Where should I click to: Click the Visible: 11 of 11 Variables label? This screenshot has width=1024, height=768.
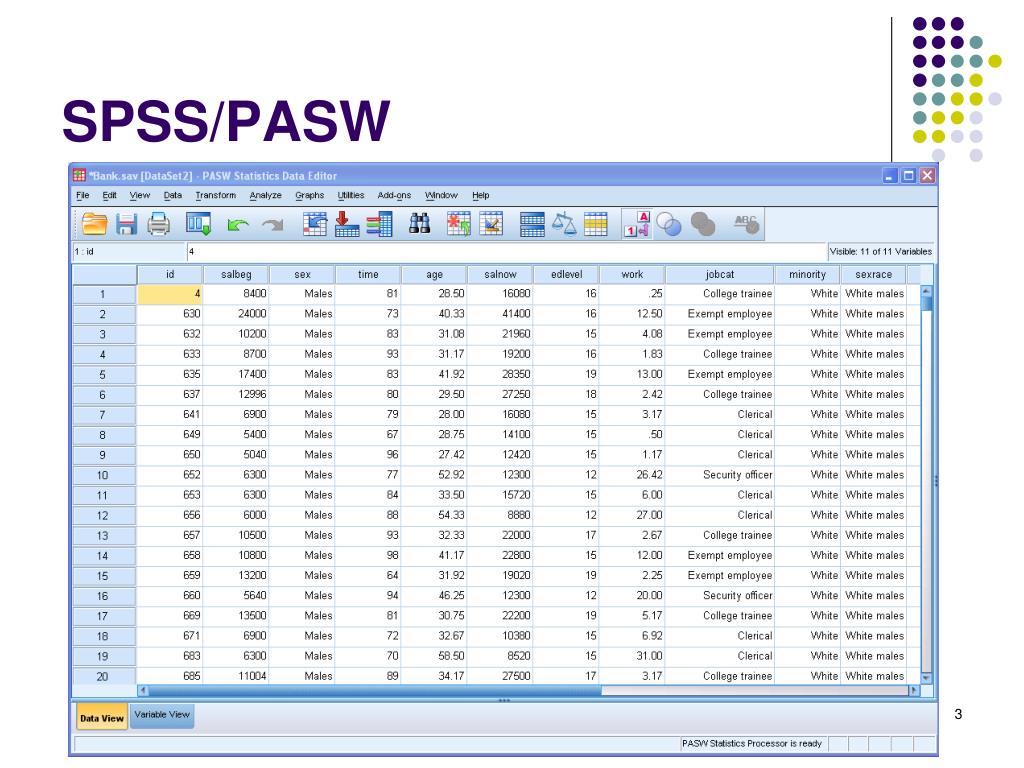[880, 251]
